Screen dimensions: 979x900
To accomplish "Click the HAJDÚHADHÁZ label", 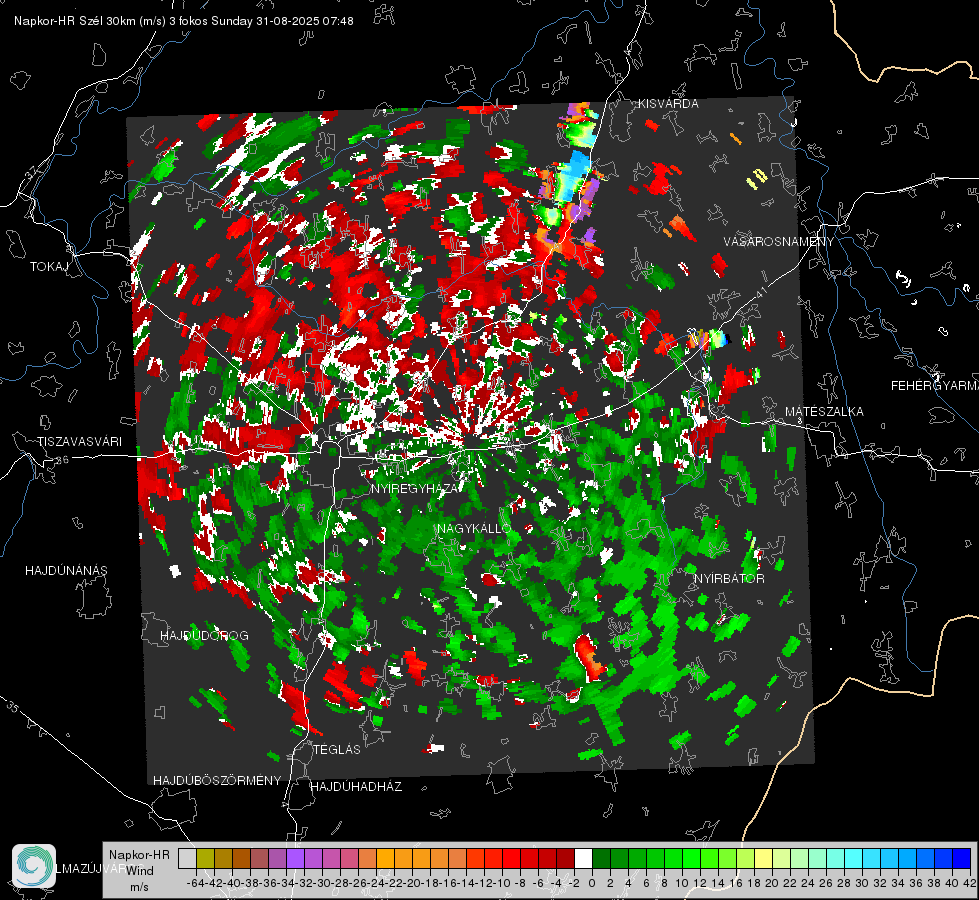I will tap(356, 787).
